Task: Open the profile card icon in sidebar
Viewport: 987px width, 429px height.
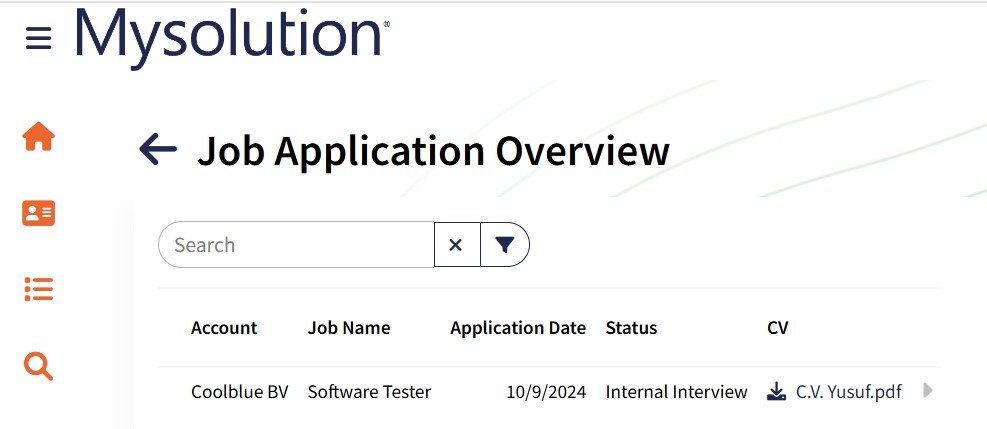Action: [39, 213]
